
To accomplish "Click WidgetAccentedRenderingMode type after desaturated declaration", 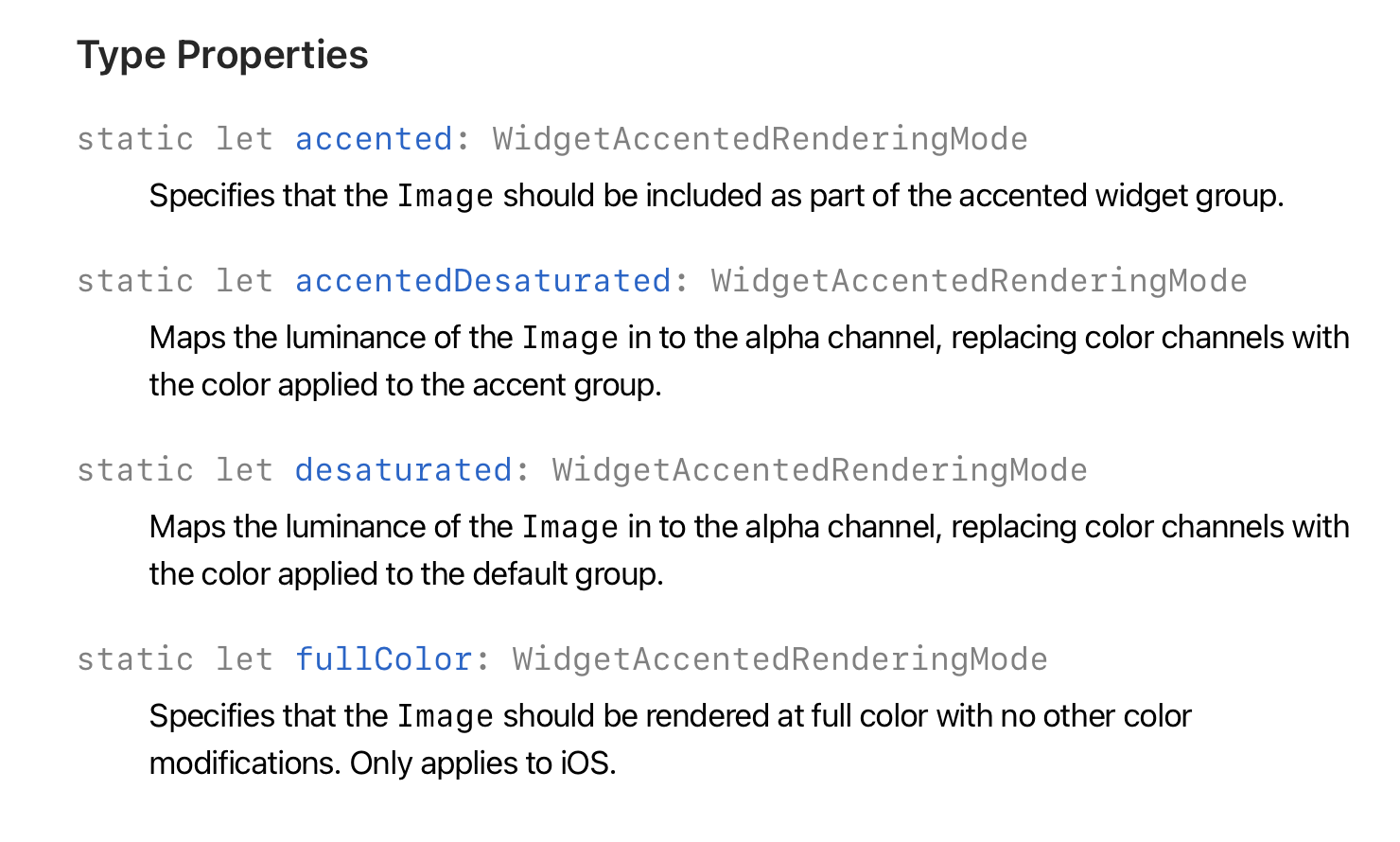I will [x=820, y=470].
